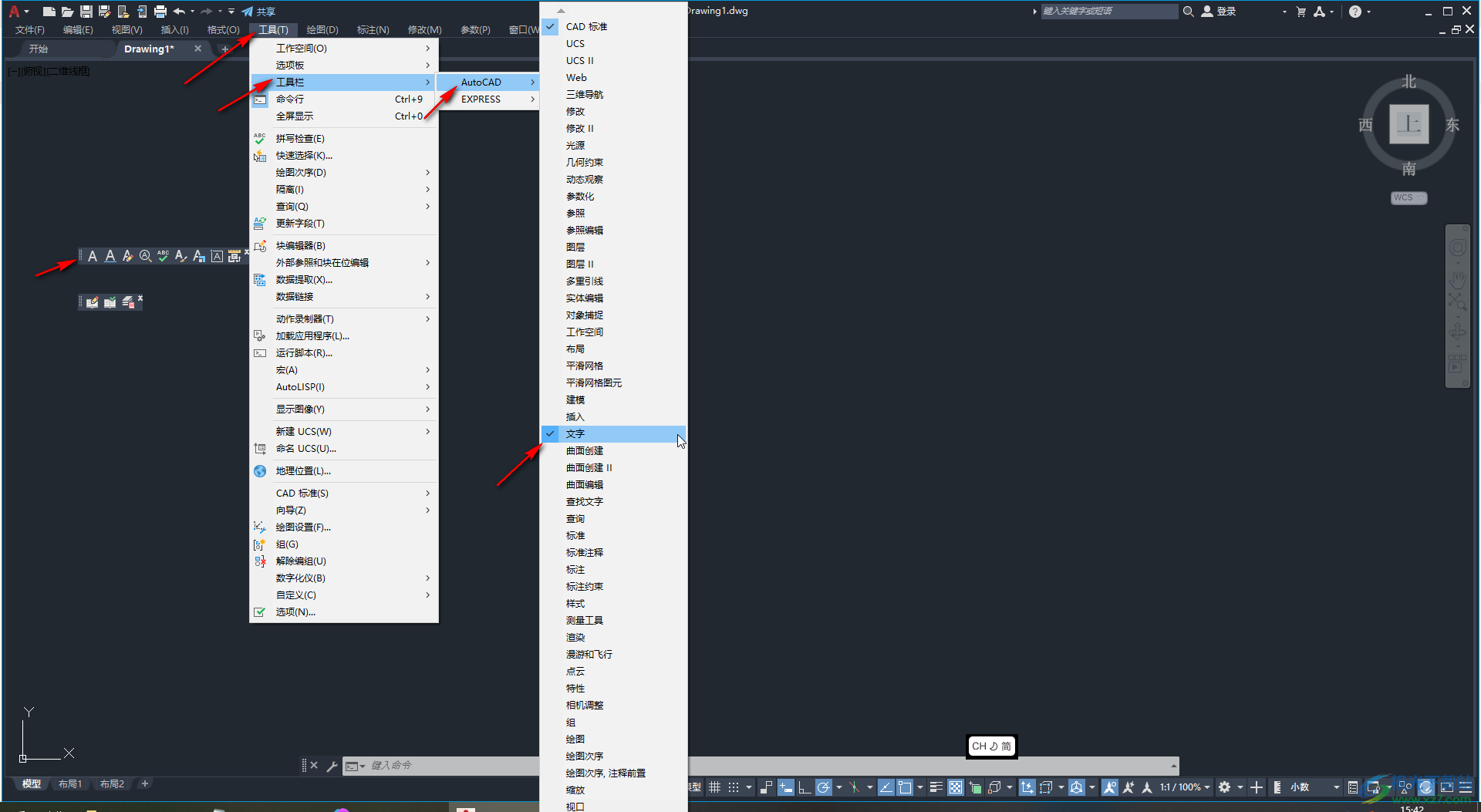Toggle transparency checker icon in status bar
1481x812 pixels.
point(956,787)
